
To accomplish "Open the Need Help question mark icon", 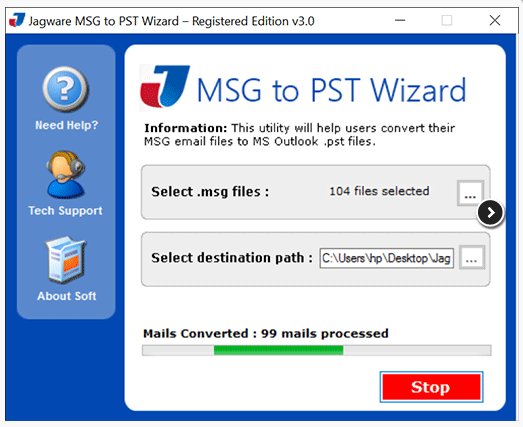I will click(66, 89).
